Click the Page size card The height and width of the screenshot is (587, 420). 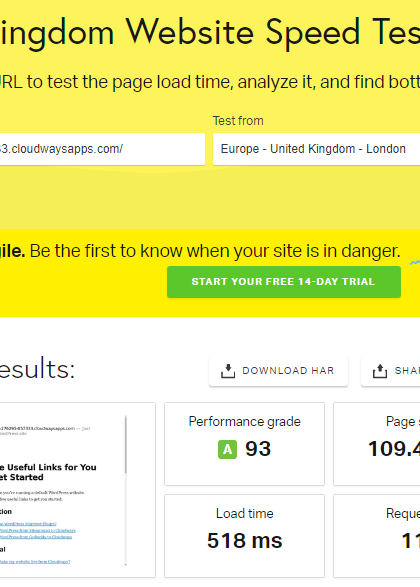[377, 444]
